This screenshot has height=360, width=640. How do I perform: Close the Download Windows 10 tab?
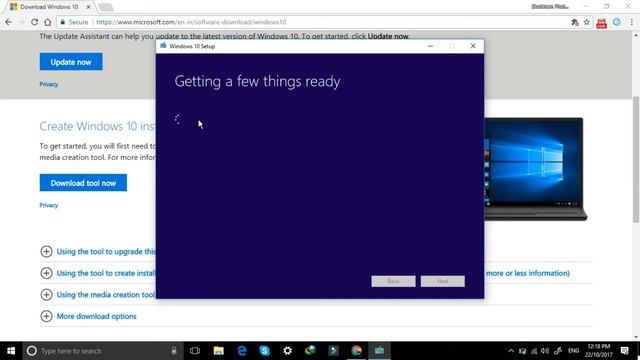pos(89,7)
